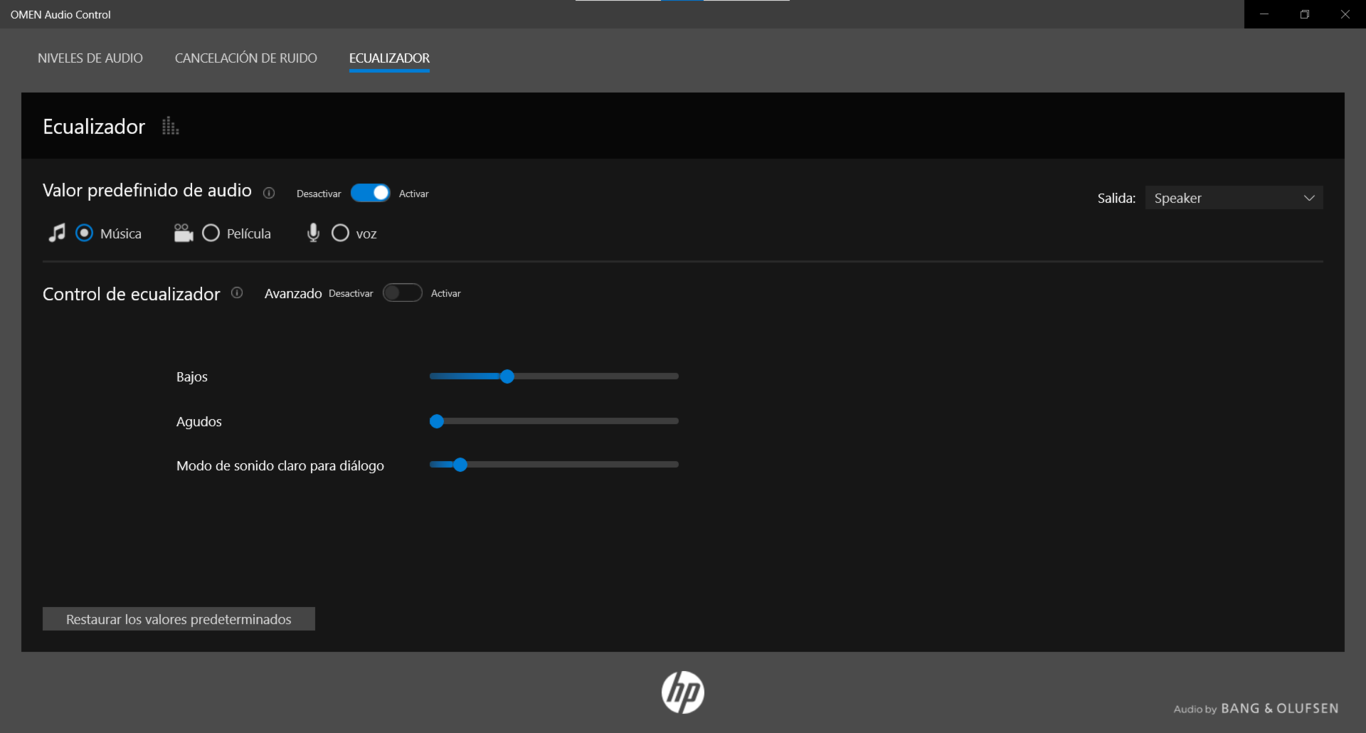
Task: Select the Película radio button
Action: tap(211, 233)
